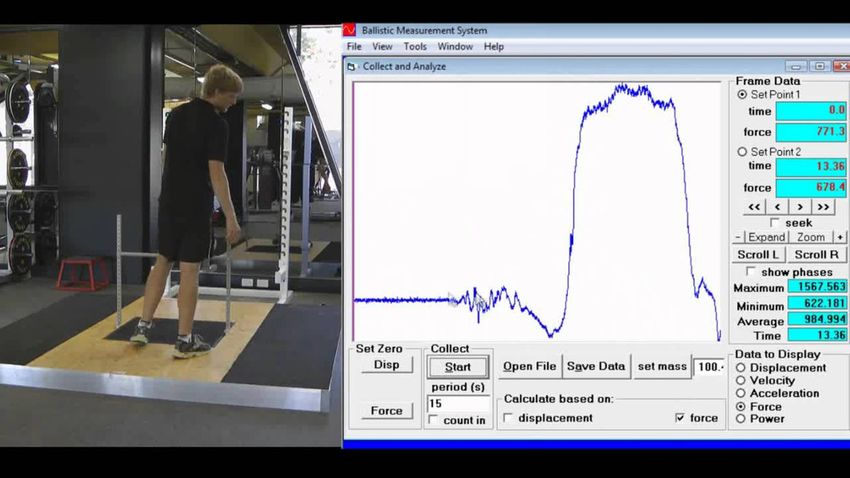
Task: Select Velocity as data to display
Action: coord(740,380)
